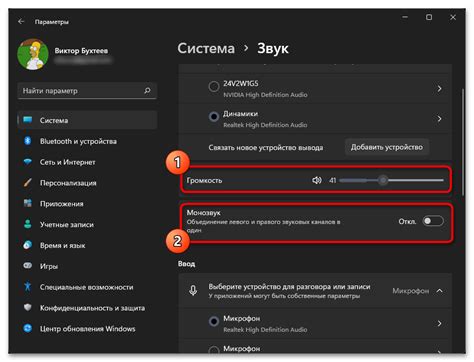Click the Монозвук label text
The width and height of the screenshot is (474, 362).
[203, 212]
